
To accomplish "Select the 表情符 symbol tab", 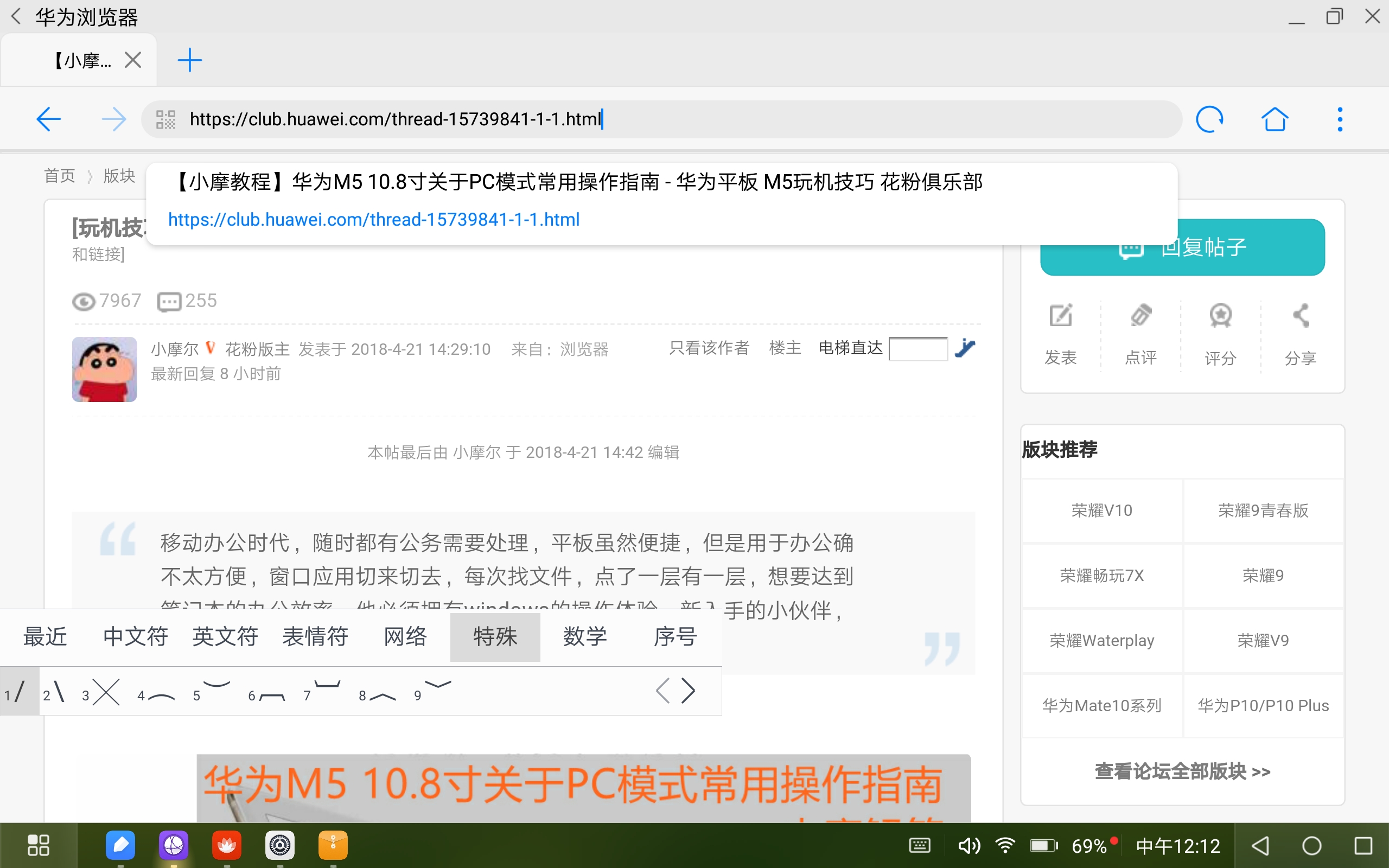I will pos(315,637).
